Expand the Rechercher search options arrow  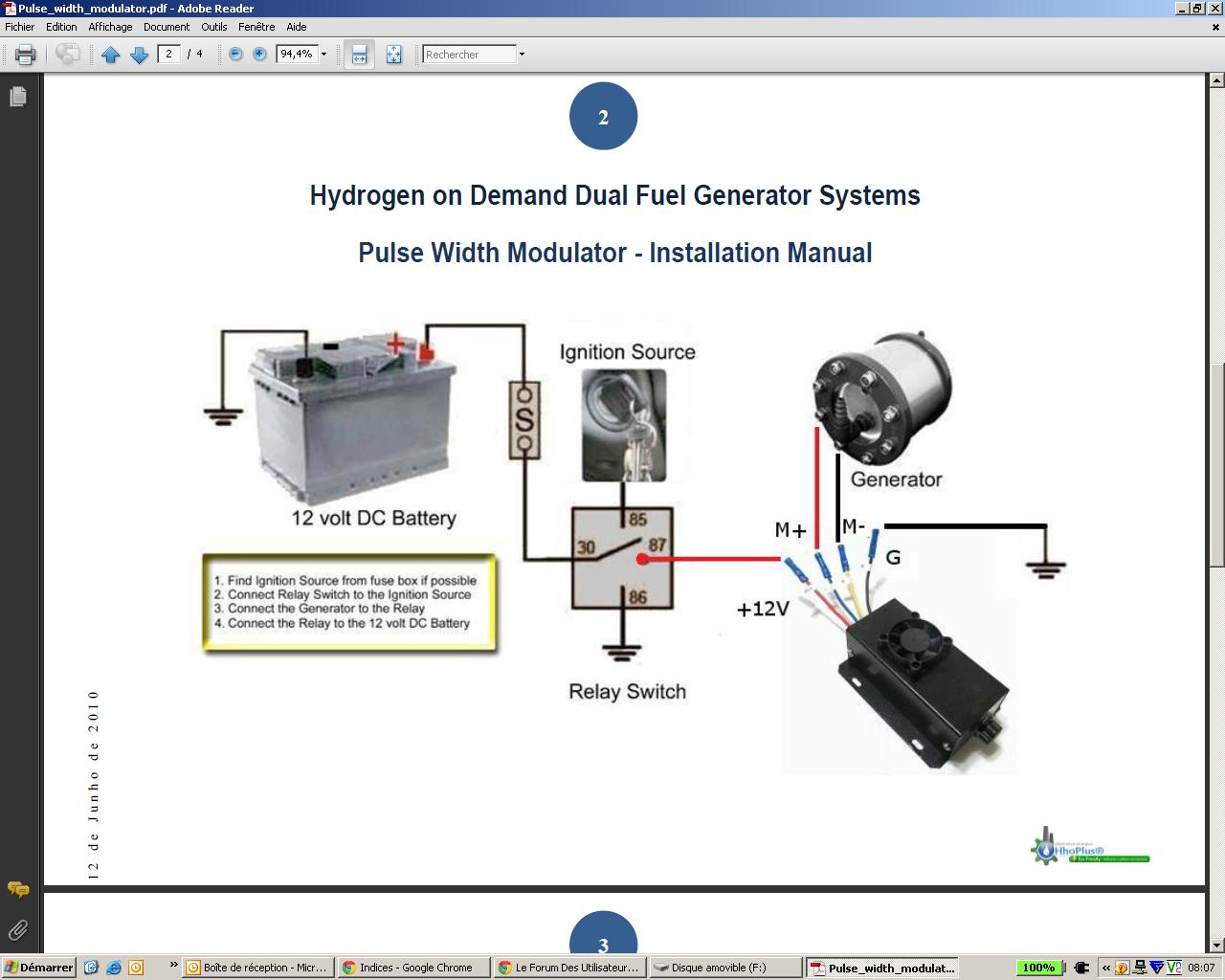(x=522, y=55)
